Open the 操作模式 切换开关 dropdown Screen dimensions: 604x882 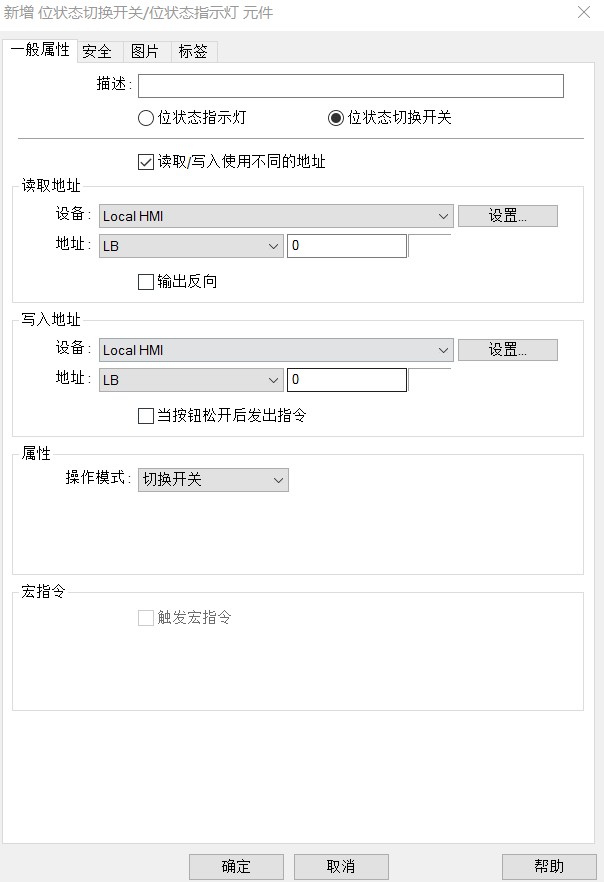[x=213, y=480]
